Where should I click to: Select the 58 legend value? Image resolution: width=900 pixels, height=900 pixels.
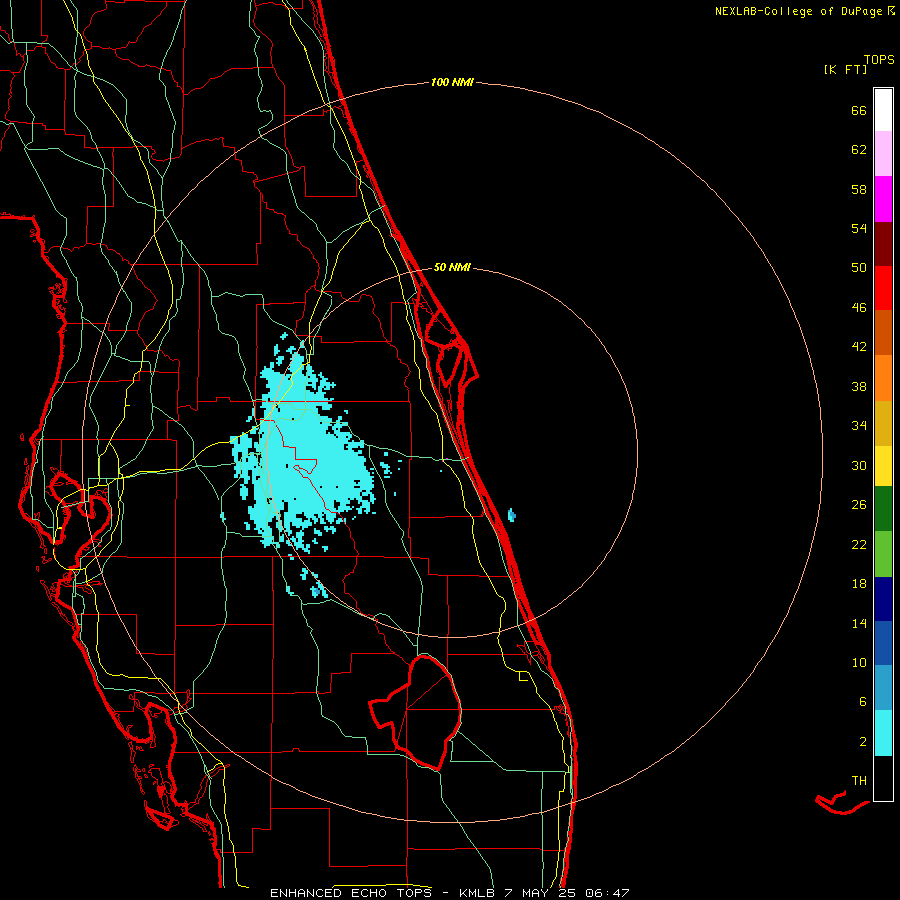[x=859, y=189]
